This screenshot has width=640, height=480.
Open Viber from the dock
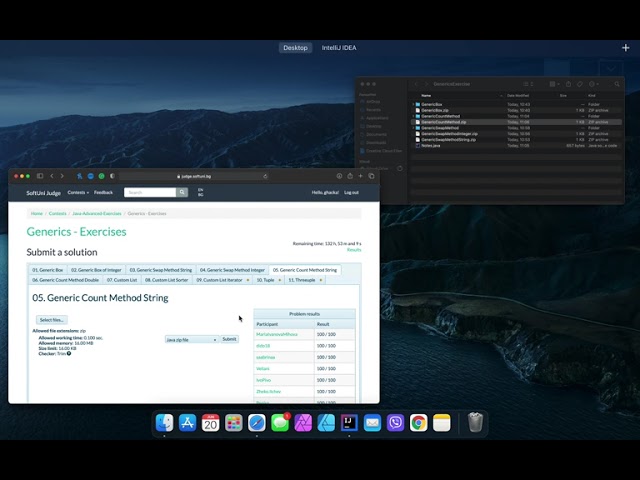[396, 423]
